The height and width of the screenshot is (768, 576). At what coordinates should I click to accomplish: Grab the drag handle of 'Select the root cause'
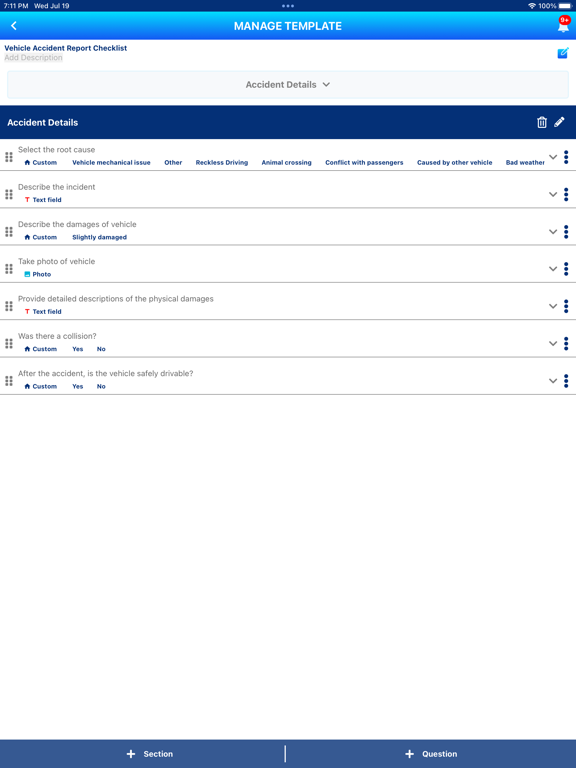pyautogui.click(x=9, y=157)
